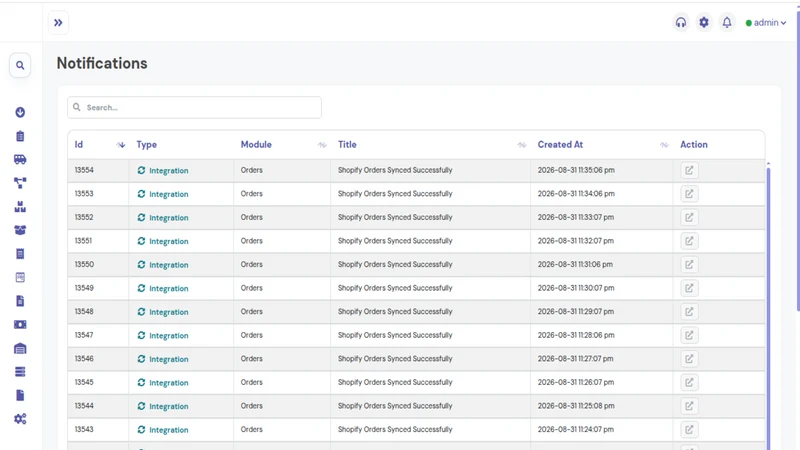Click timestamp 2026-08-31 11:30:07 pm

[x=576, y=288]
